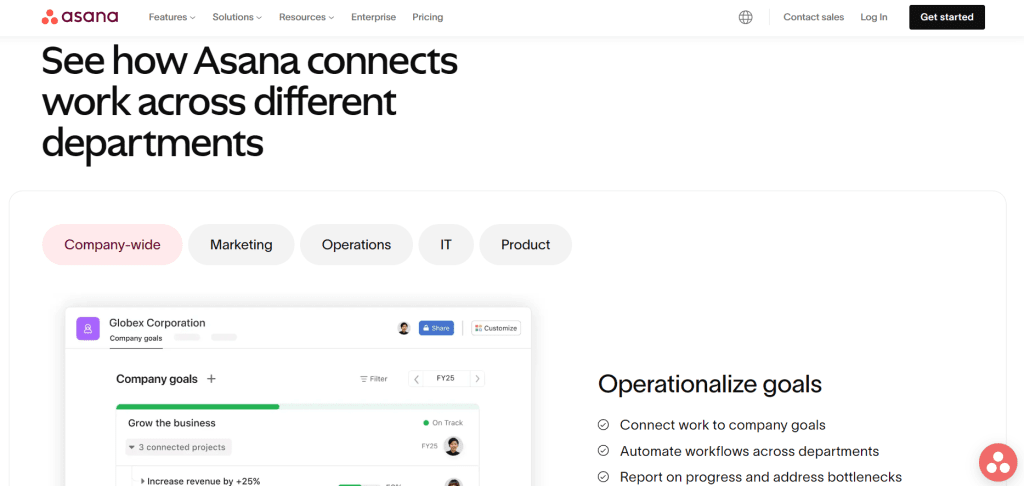Open the Asana logo home link
Image resolution: width=1024 pixels, height=486 pixels.
pos(80,17)
